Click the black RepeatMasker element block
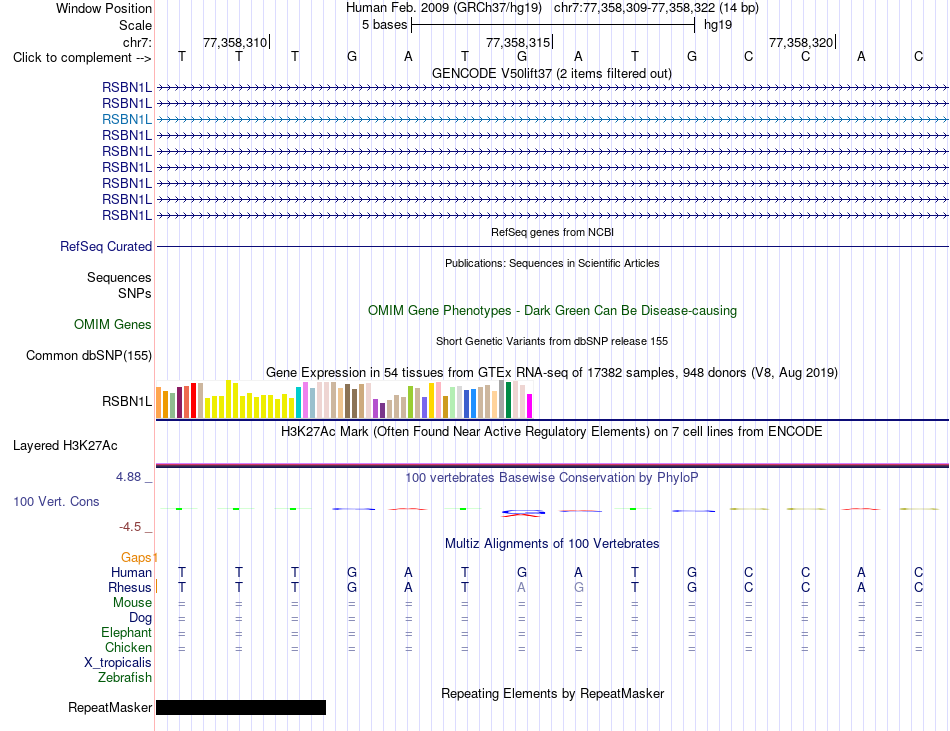 241,707
